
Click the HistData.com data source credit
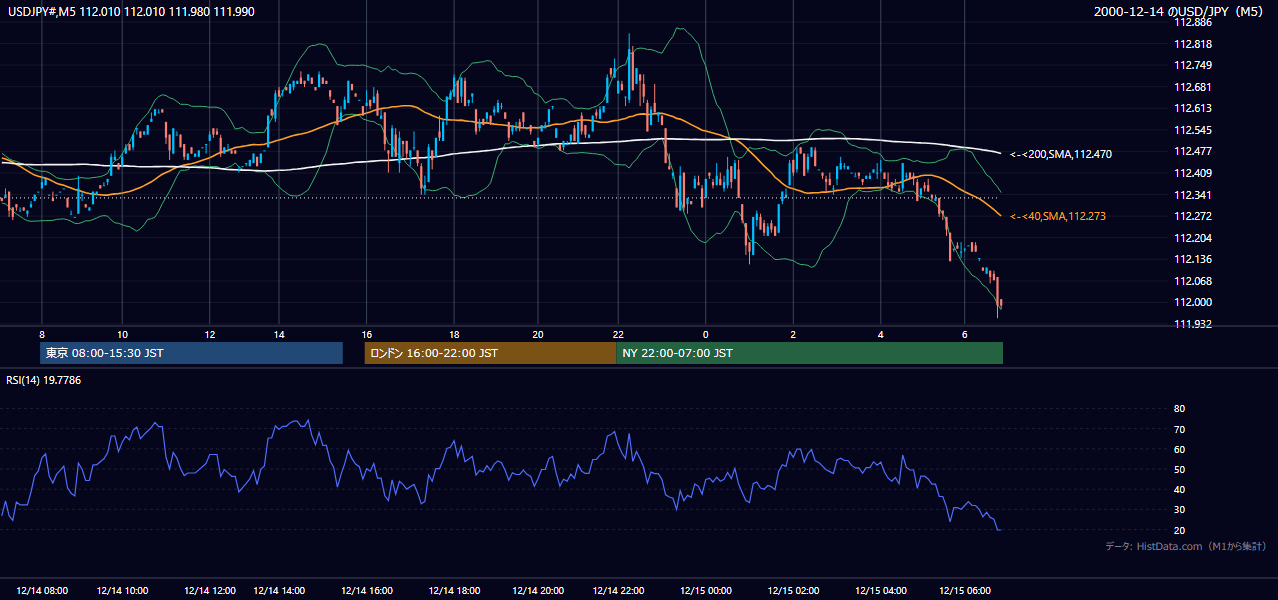tap(1186, 546)
